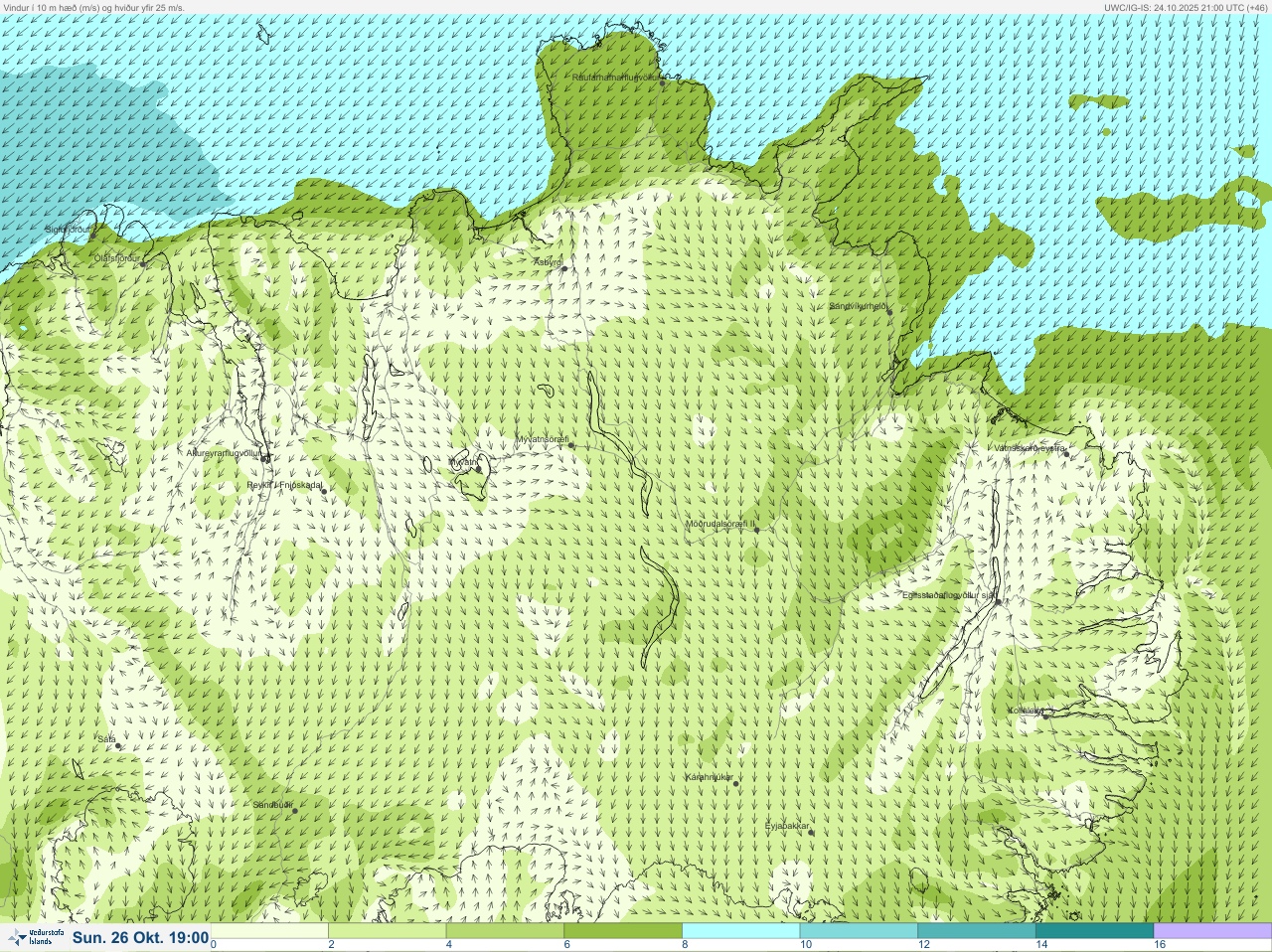1272x952 pixels.
Task: Click the forecast time 'Sun. 26 Okt. 19:00'
Action: click(x=140, y=937)
